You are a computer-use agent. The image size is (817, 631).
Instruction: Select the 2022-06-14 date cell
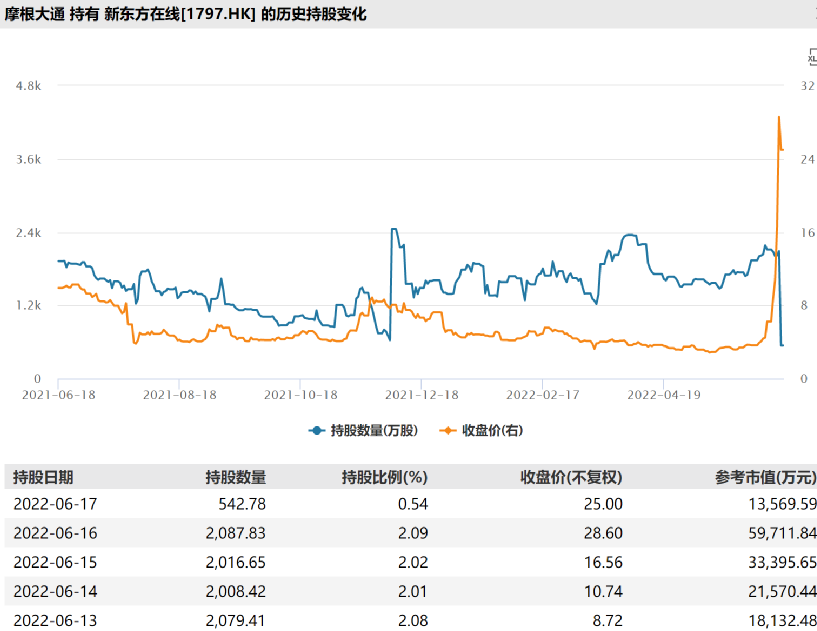[x=55, y=591]
